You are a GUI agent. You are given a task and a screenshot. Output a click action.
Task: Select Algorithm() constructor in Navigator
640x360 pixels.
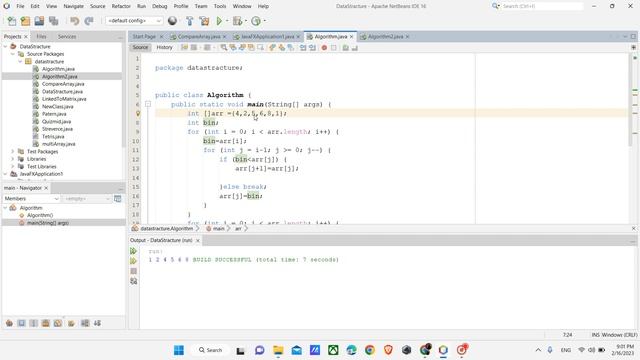point(40,215)
